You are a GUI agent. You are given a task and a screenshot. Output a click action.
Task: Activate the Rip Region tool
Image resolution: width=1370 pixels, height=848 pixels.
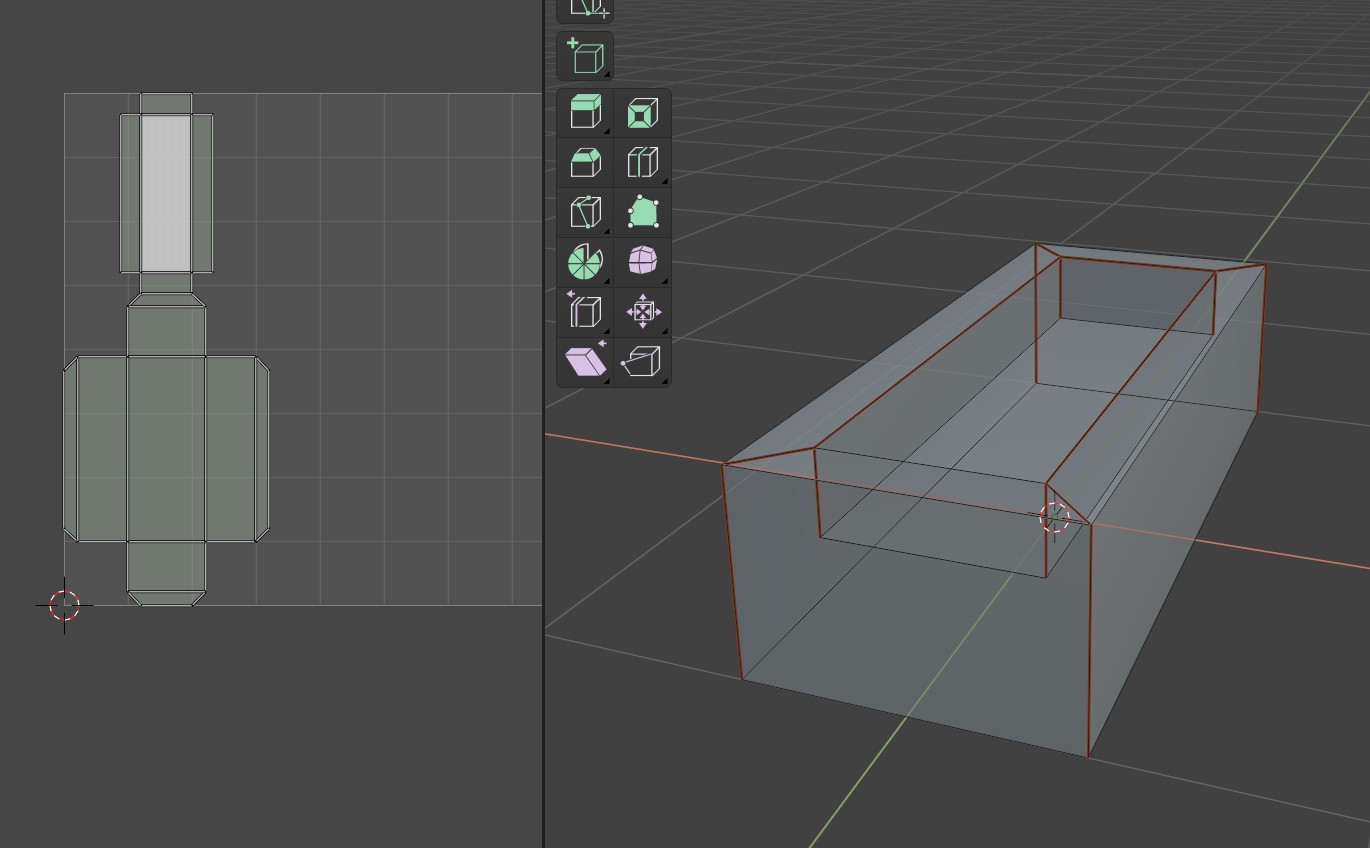642,361
